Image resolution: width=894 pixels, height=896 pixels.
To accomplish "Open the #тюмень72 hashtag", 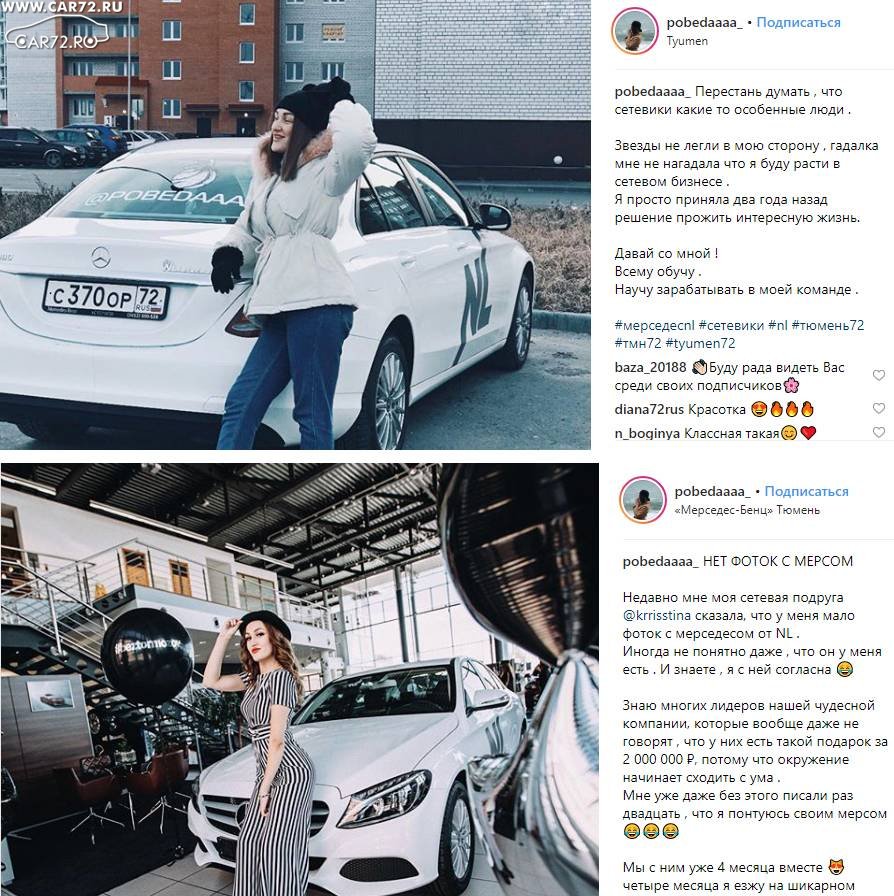I will point(828,325).
